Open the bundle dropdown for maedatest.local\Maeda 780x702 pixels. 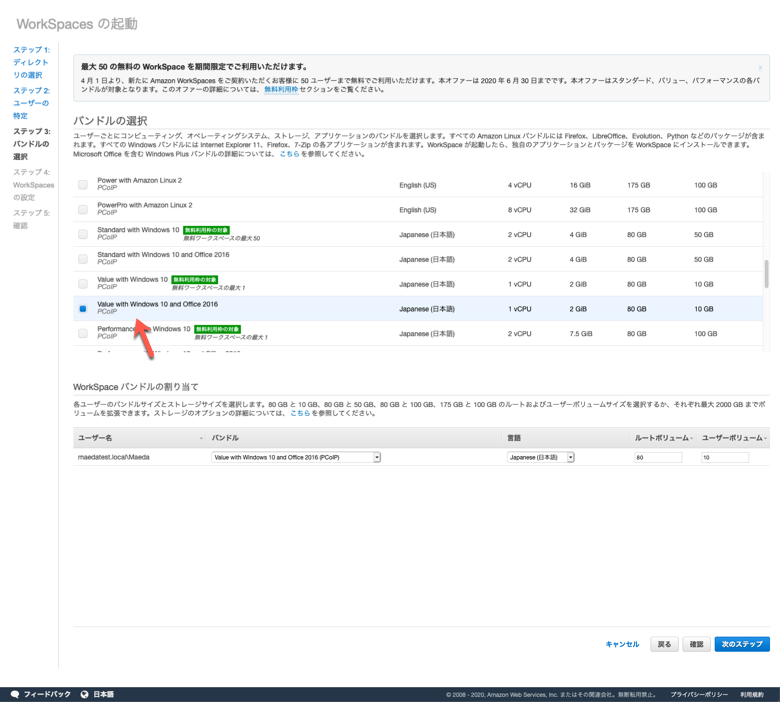(x=296, y=457)
